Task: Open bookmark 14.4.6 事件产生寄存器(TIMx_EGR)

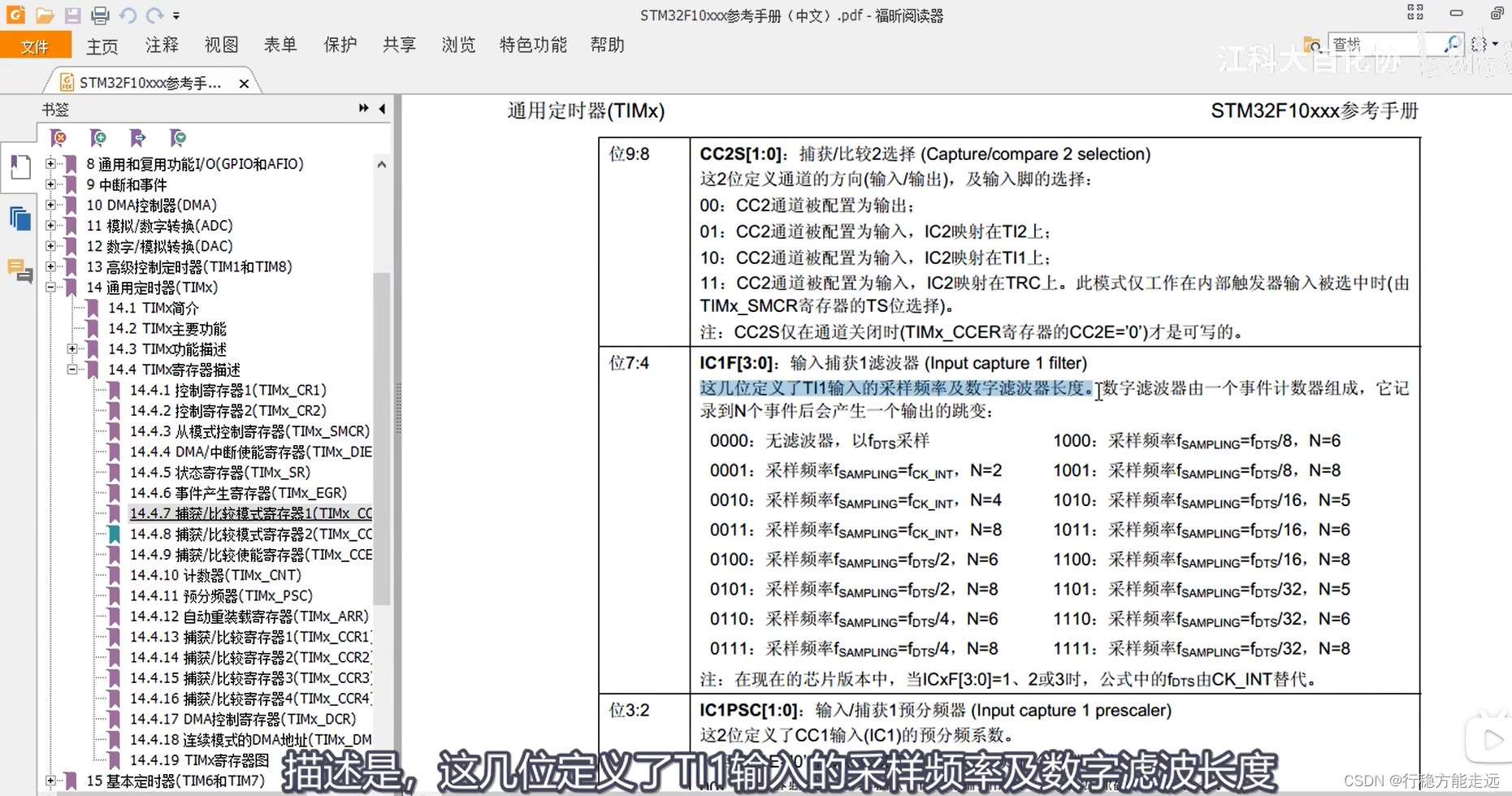Action: [239, 493]
